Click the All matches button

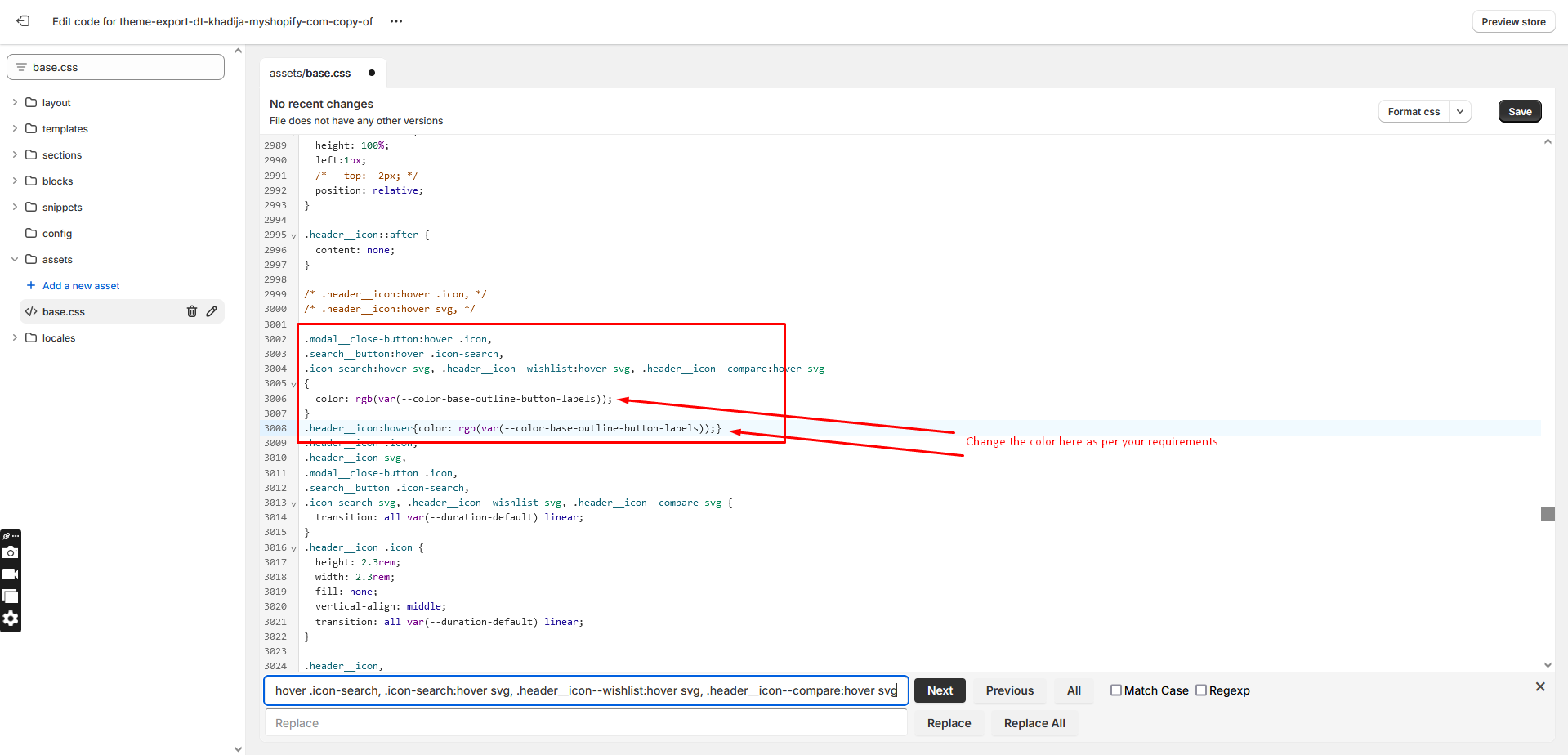pos(1074,690)
